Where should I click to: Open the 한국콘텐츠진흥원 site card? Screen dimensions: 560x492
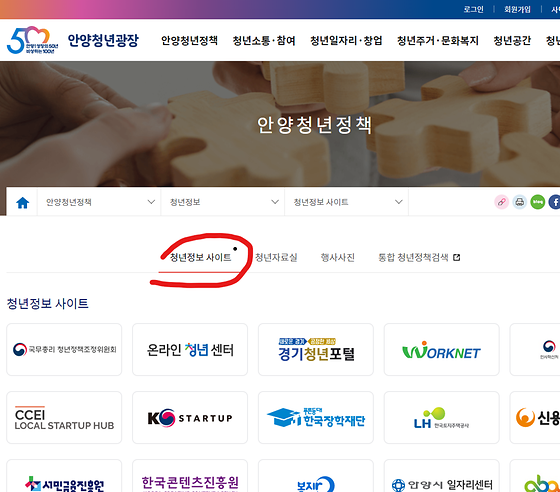coord(190,476)
